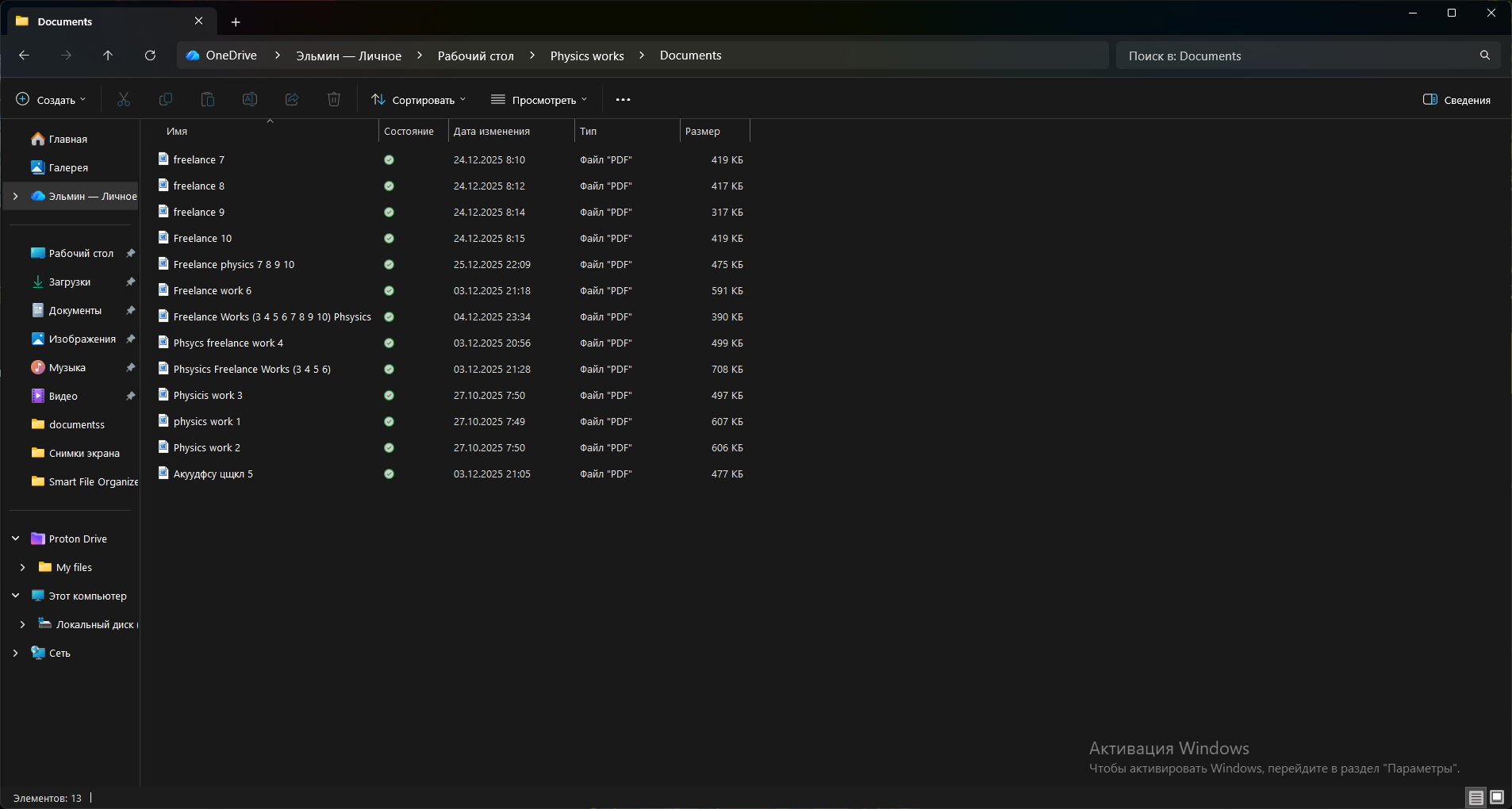Open the '...' see more menu
The width and height of the screenshot is (1512, 809).
[x=623, y=99]
